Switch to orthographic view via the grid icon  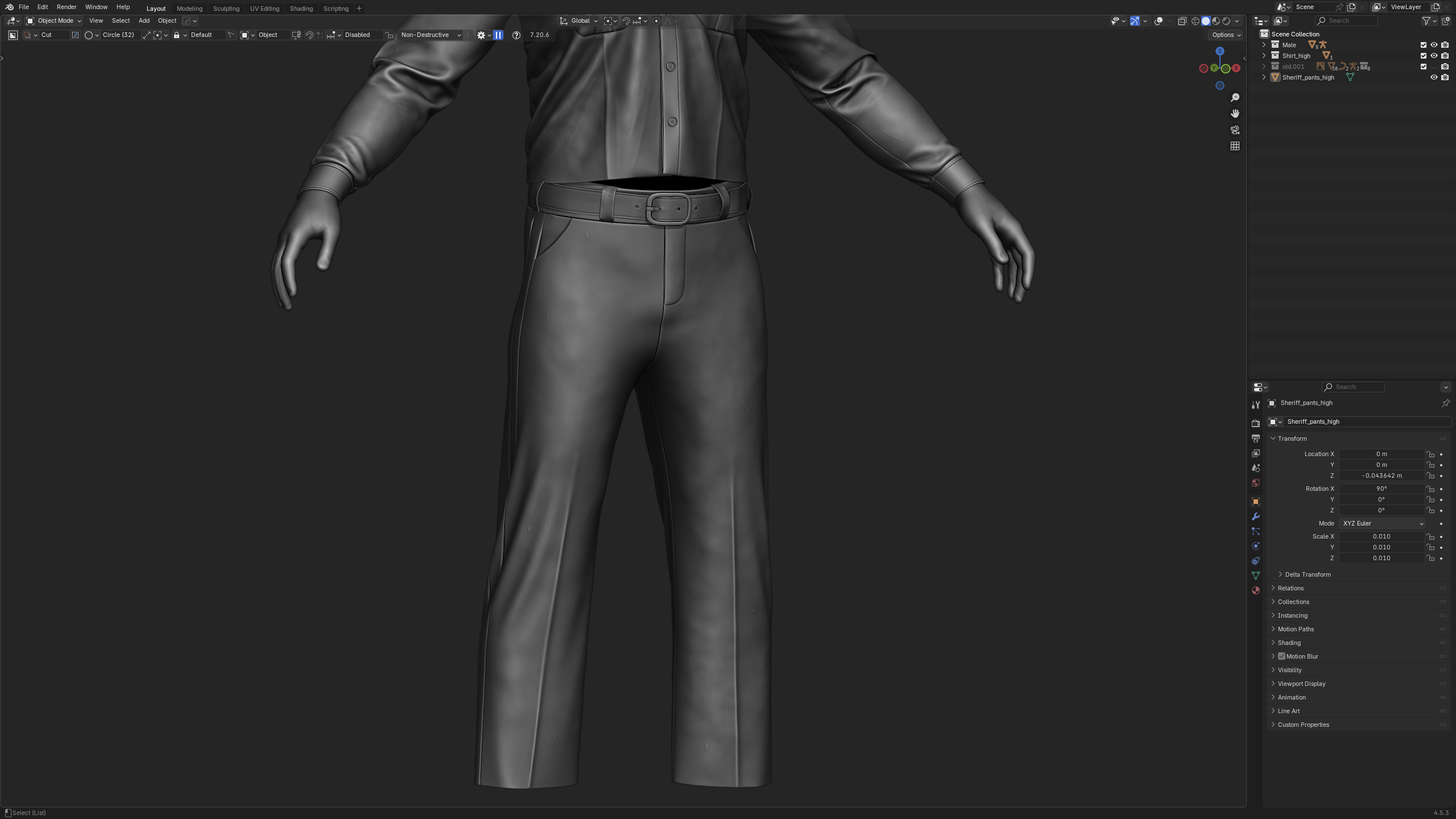click(1235, 146)
